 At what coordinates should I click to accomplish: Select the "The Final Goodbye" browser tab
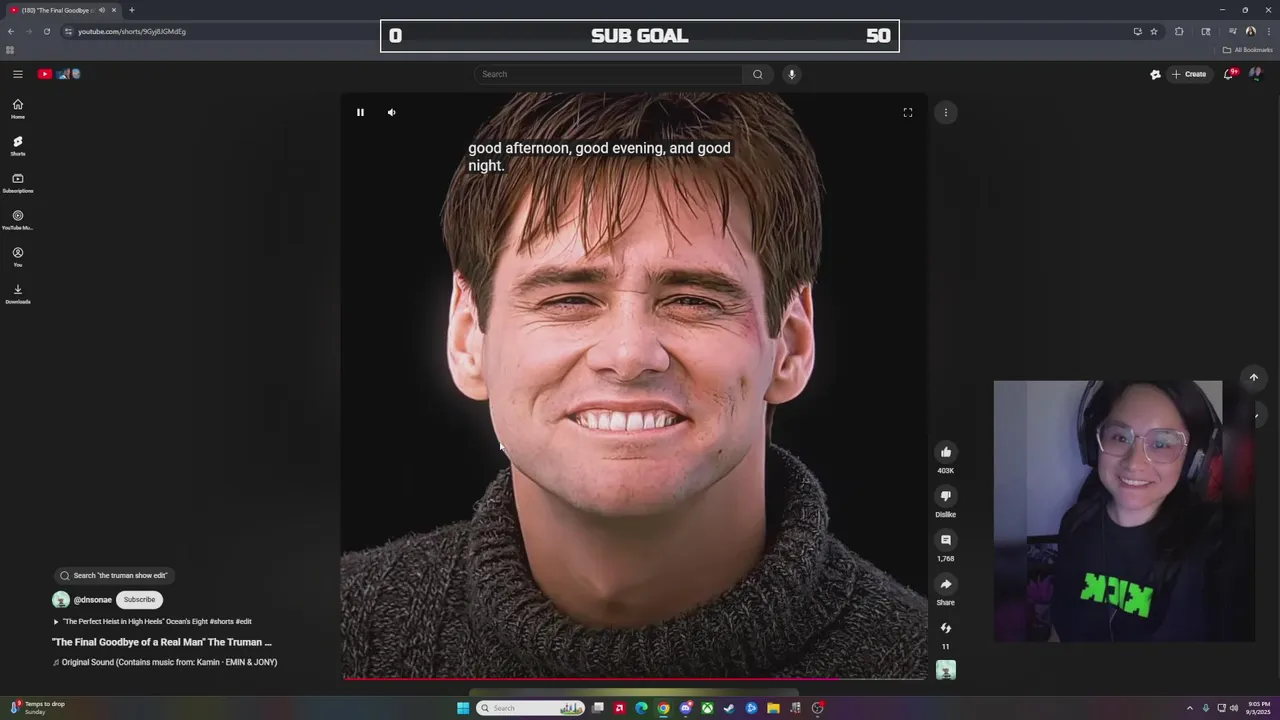(x=62, y=10)
